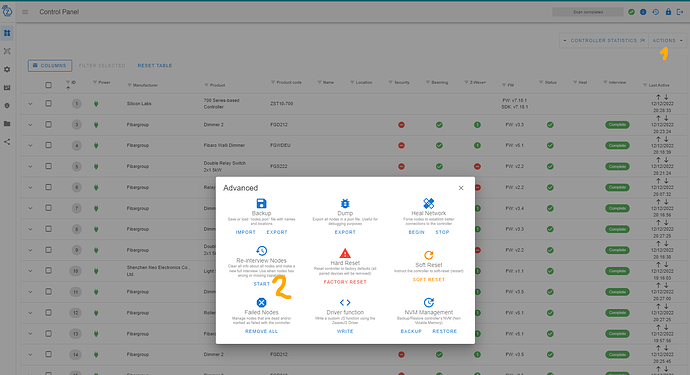Click the Soft Reset refresh icon
Viewport: 690px width, 375px height.
(429, 255)
